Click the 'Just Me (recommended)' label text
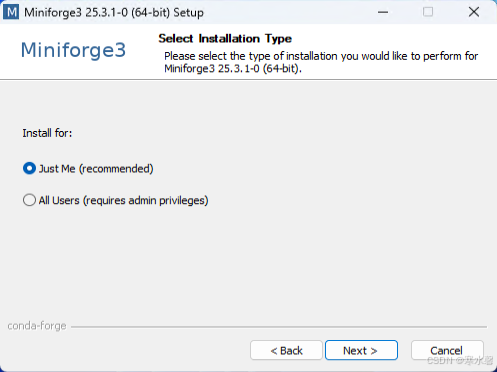The width and height of the screenshot is (497, 372). point(96,169)
